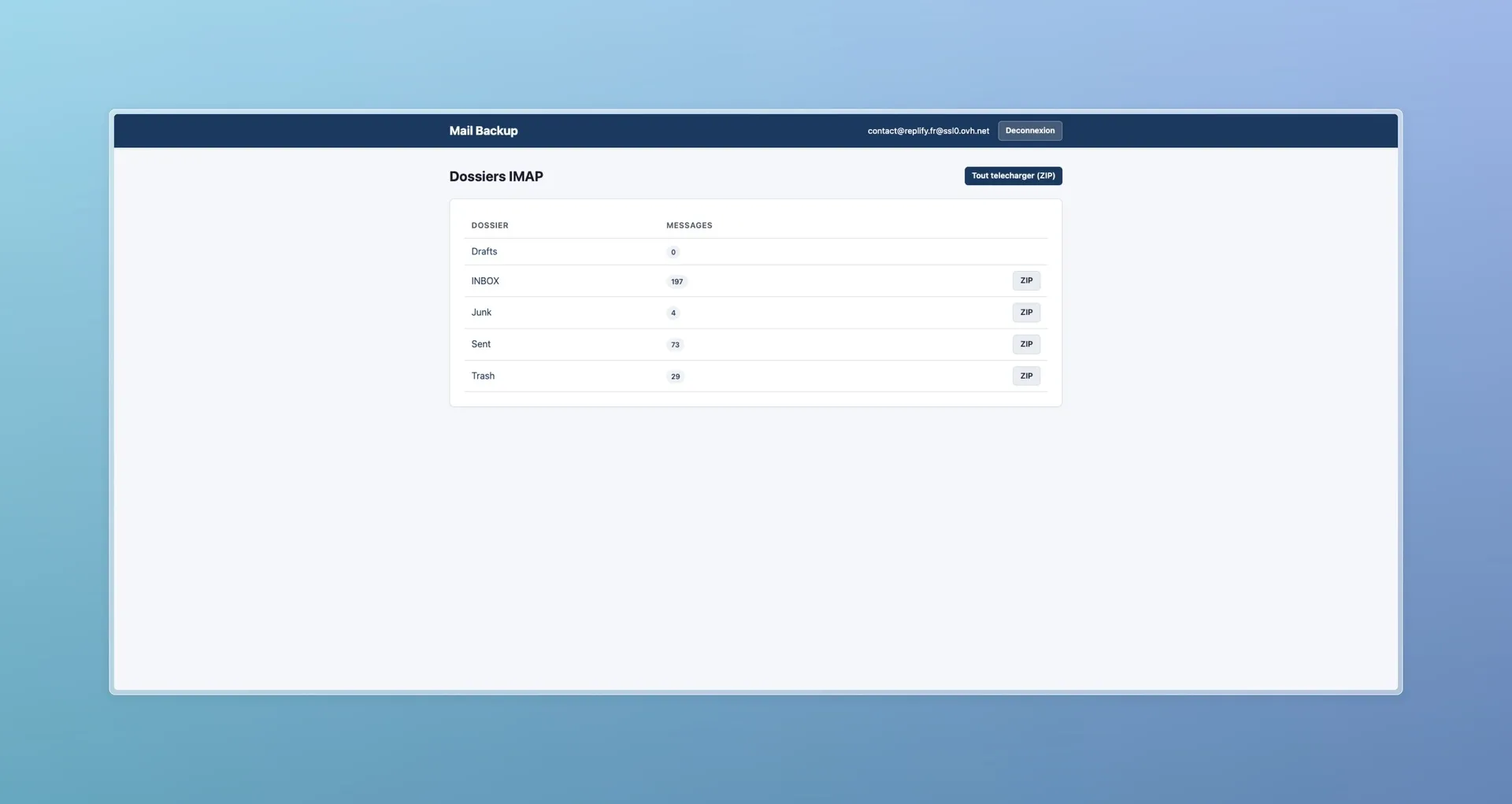Click the Mail Backup app title

pos(483,131)
